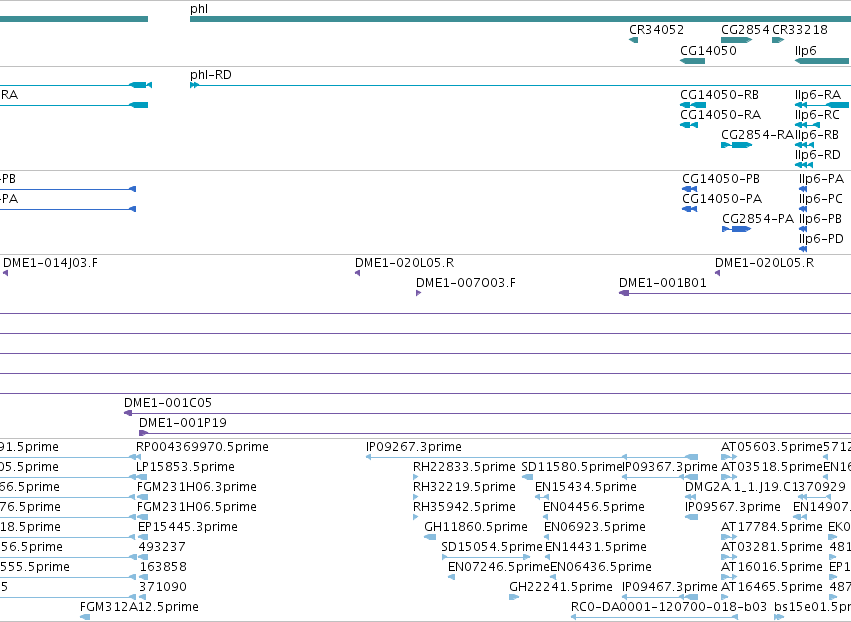Select EST IP09467.3prime

point(670,587)
